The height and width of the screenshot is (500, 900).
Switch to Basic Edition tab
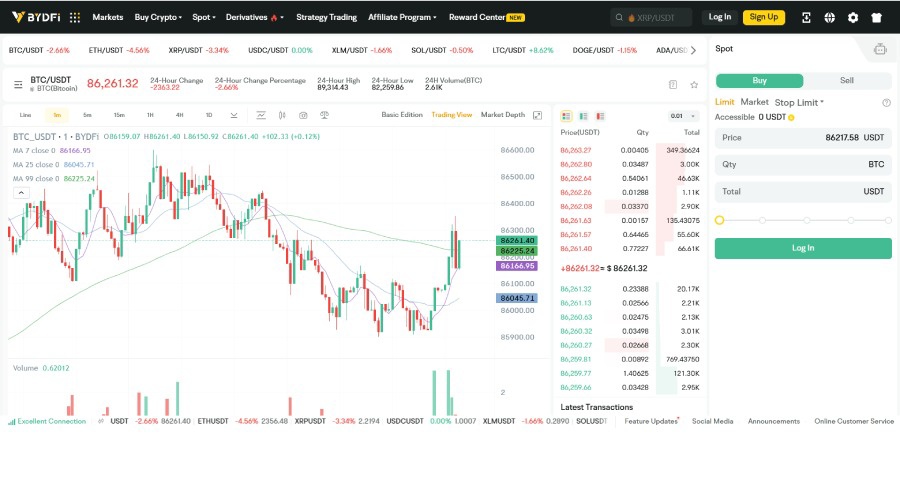(402, 115)
